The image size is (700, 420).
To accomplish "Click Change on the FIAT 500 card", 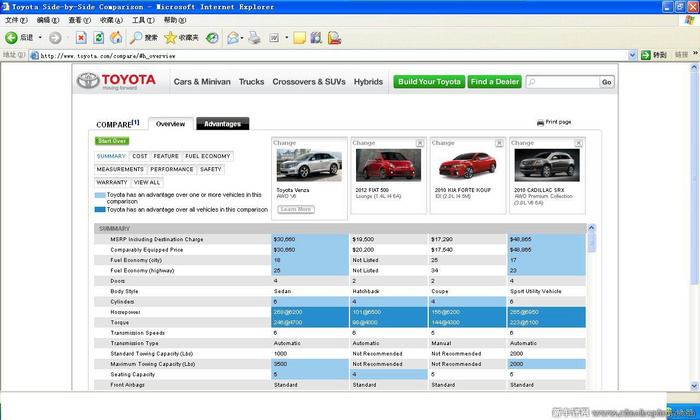I will point(364,143).
